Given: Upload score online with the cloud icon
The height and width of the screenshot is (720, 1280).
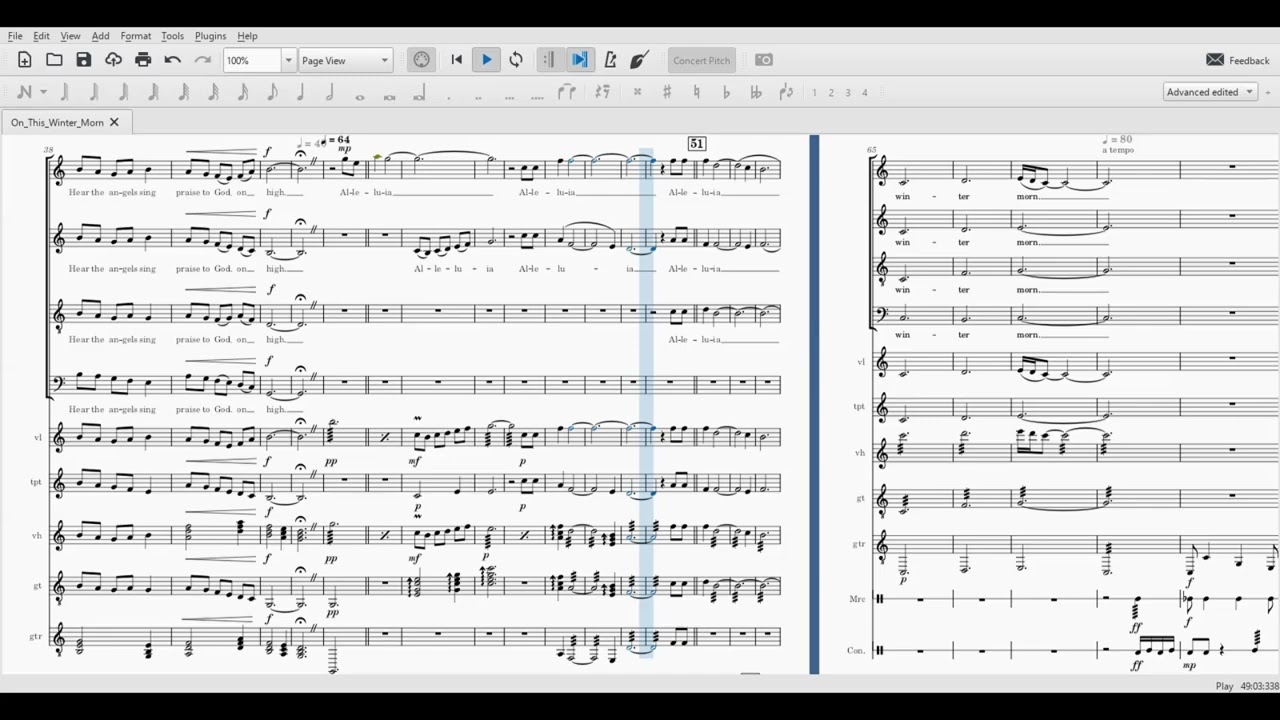Looking at the screenshot, I should [x=113, y=60].
